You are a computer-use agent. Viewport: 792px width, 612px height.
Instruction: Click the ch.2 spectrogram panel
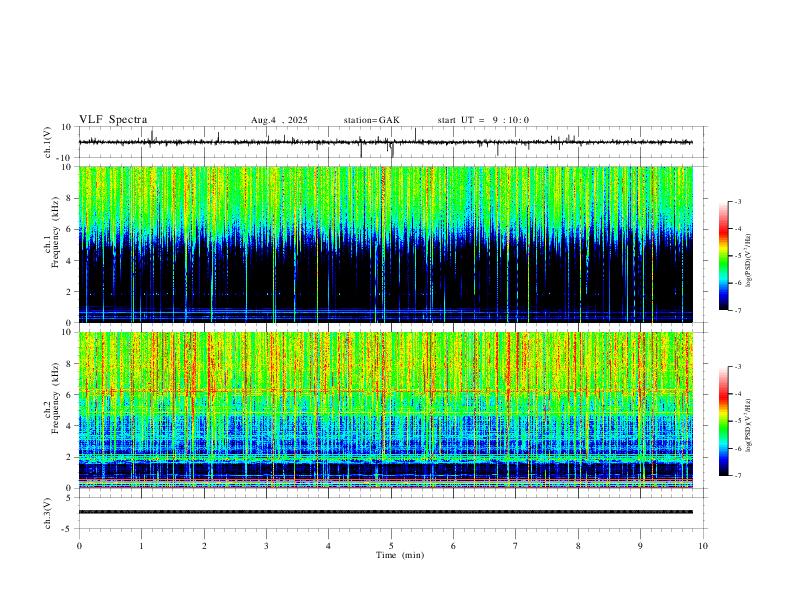(385, 410)
